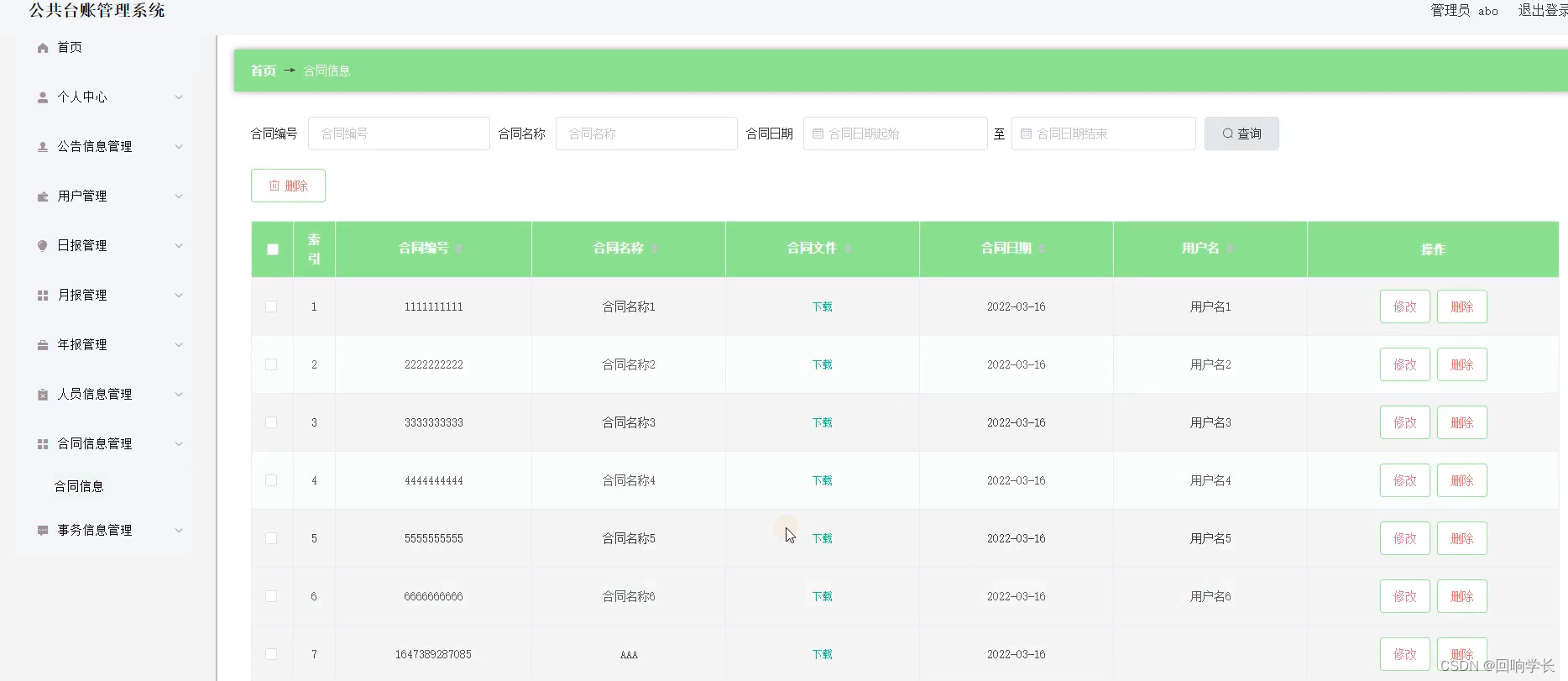Screen dimensions: 1568x681
Task: Click 删除 for 合同名称5 row
Action: click(1462, 538)
